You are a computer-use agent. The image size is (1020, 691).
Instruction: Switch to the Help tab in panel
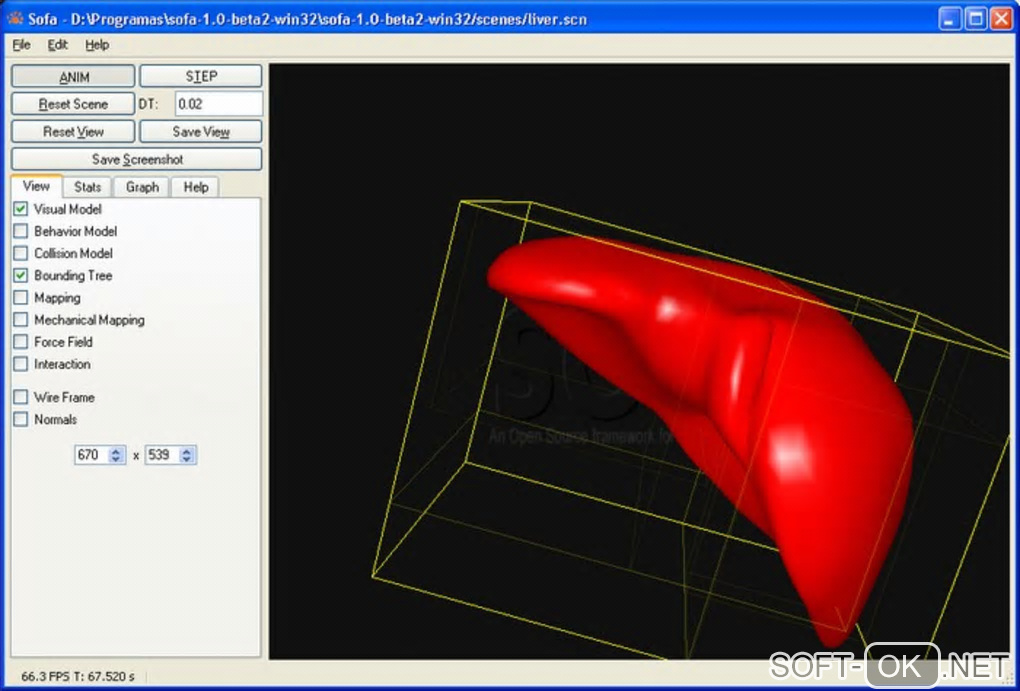tap(195, 187)
